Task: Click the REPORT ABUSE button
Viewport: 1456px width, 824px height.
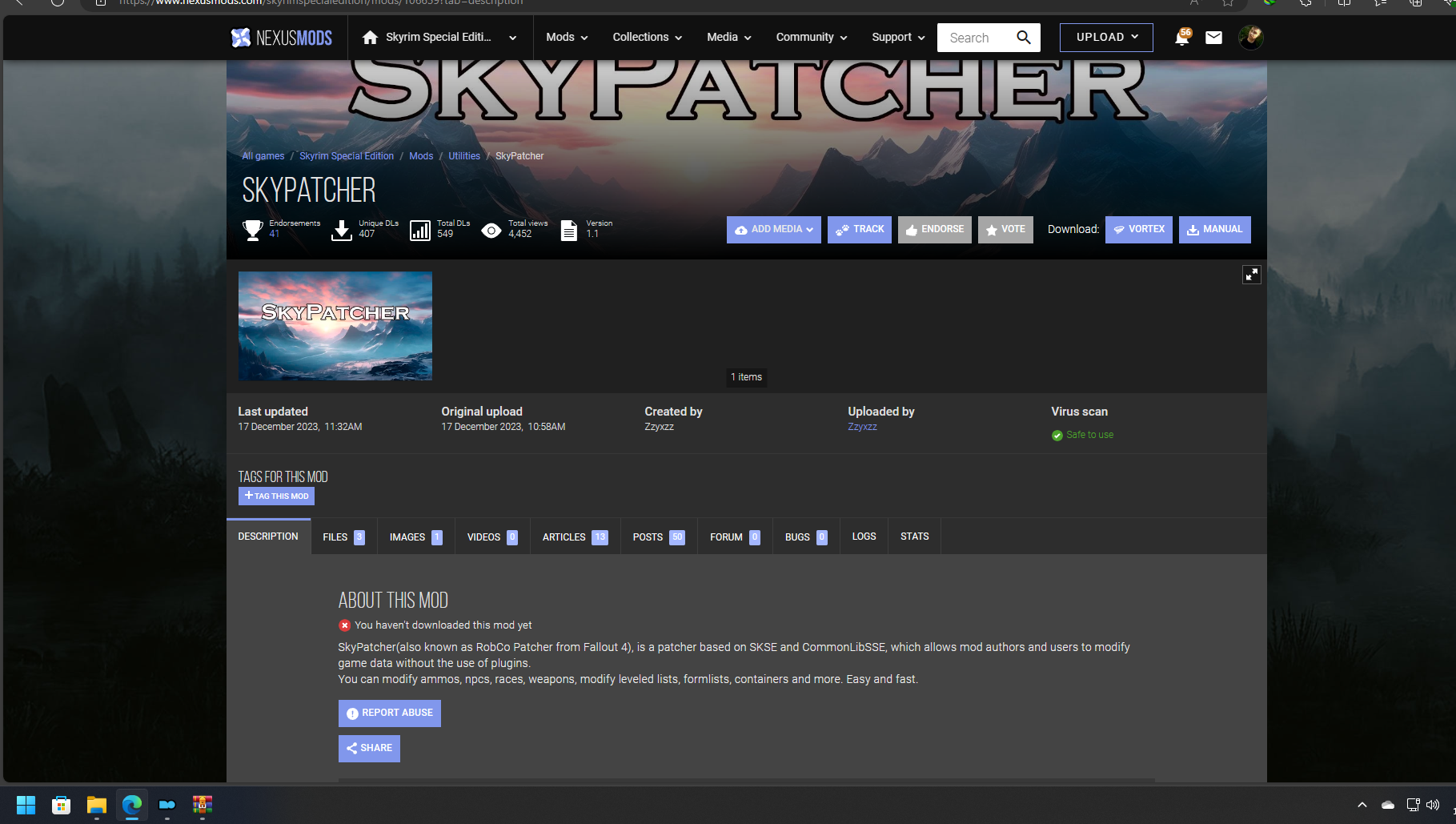Action: point(389,713)
